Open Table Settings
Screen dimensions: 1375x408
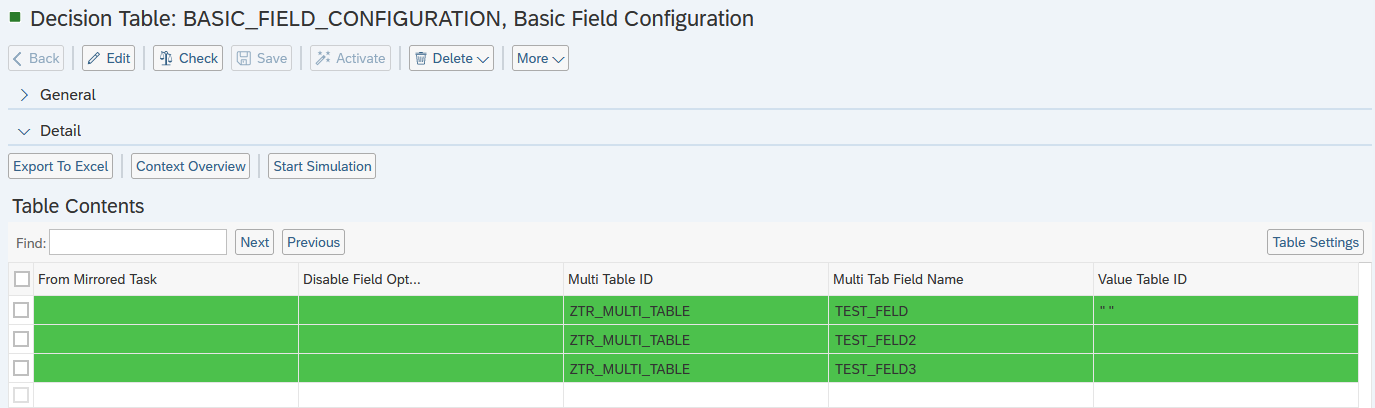[1315, 242]
